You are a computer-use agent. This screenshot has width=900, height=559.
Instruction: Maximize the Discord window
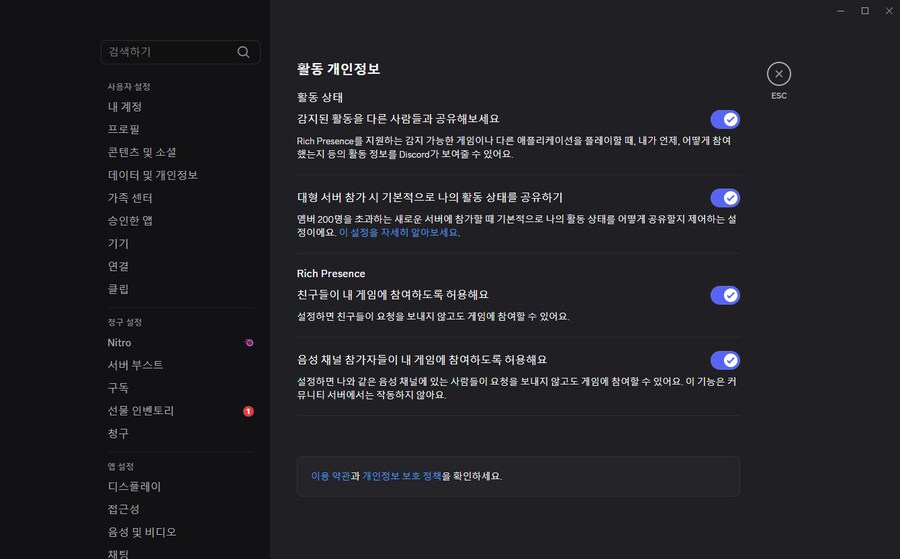(864, 11)
